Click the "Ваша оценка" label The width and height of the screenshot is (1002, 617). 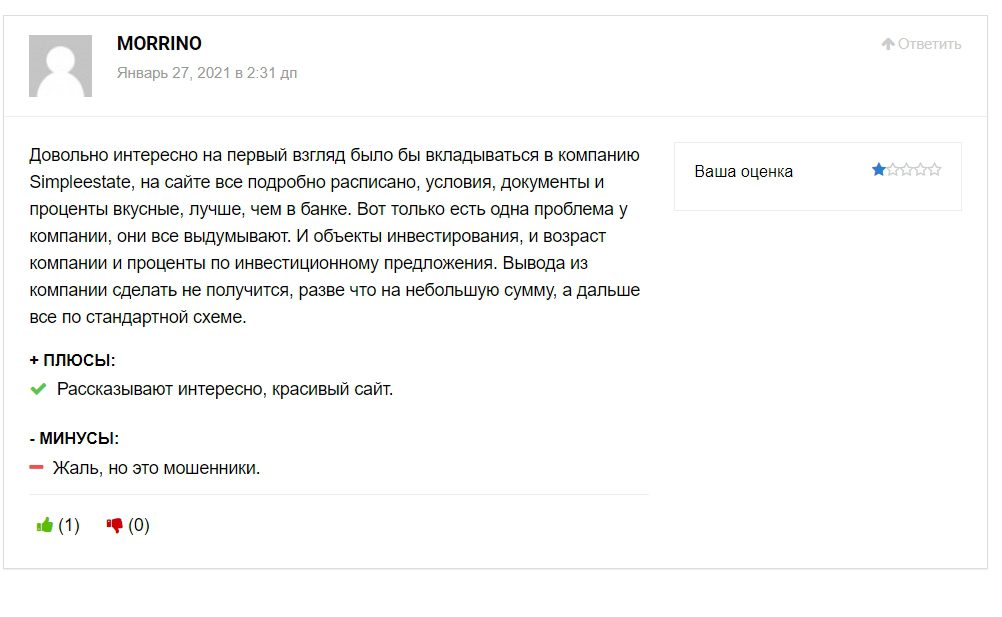click(x=744, y=171)
